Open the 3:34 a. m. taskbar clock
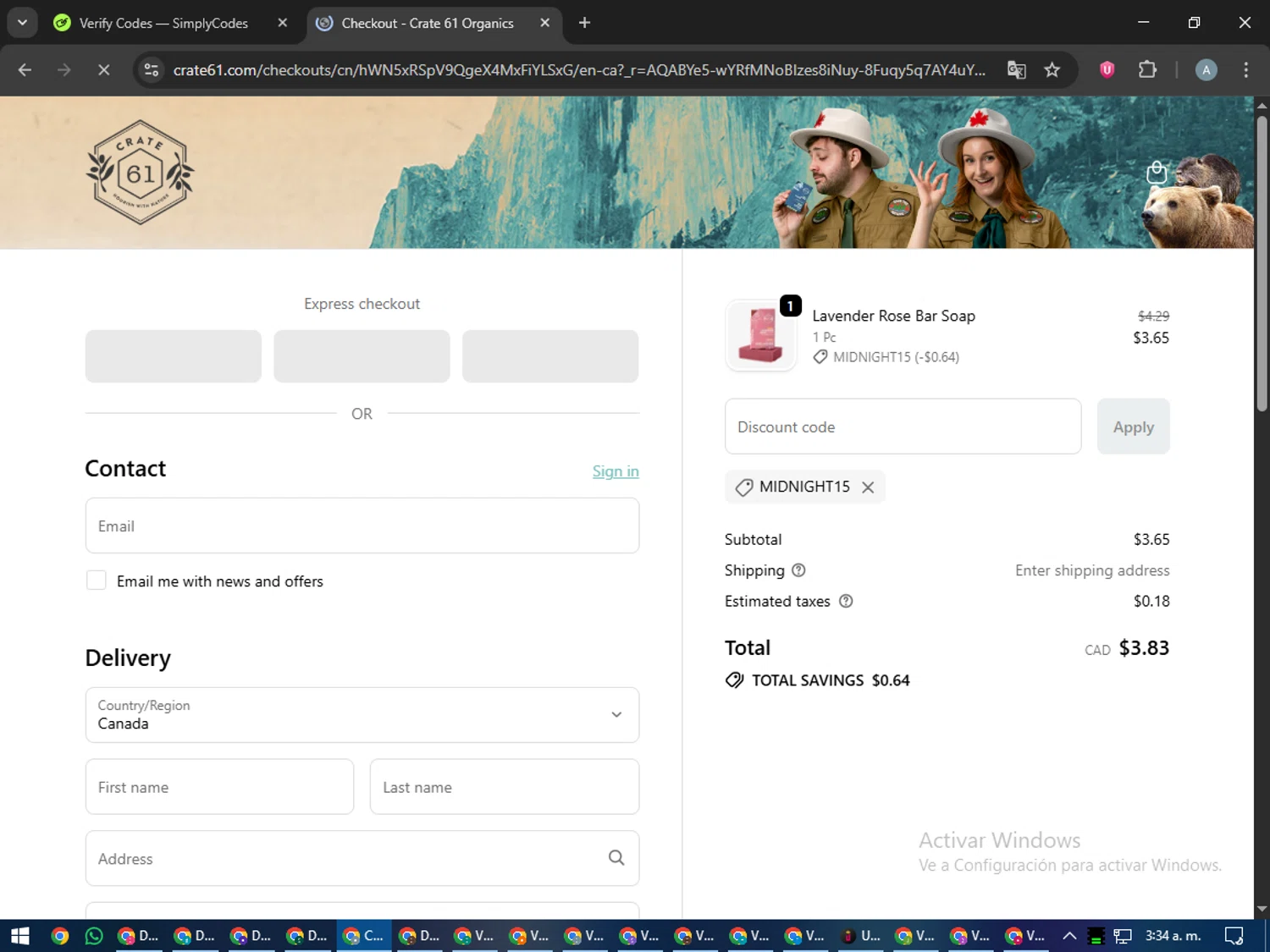Screen dimensions: 1270x952 pyautogui.click(x=1173, y=936)
